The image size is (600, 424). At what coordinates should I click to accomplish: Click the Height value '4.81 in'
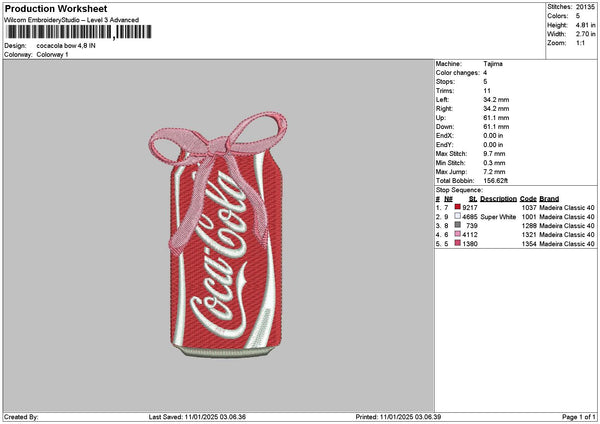[x=585, y=25]
